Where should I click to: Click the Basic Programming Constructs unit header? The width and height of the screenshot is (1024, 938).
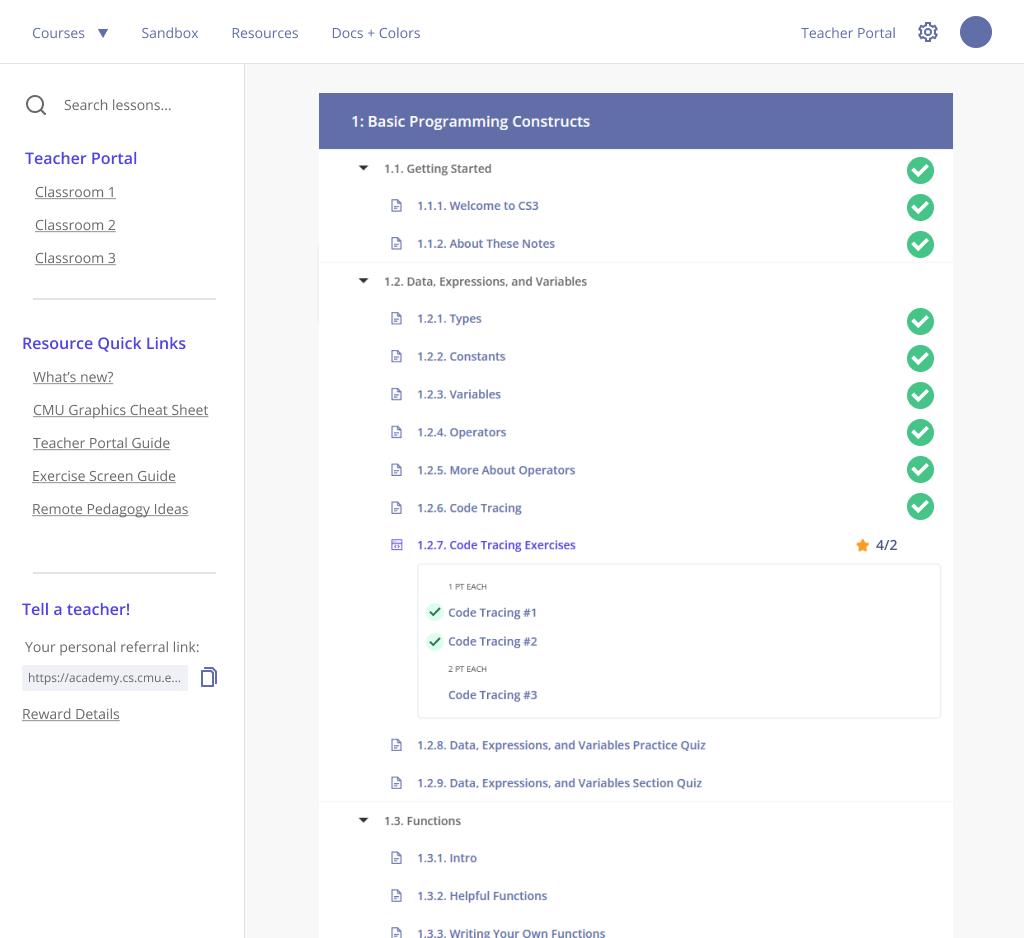click(635, 121)
